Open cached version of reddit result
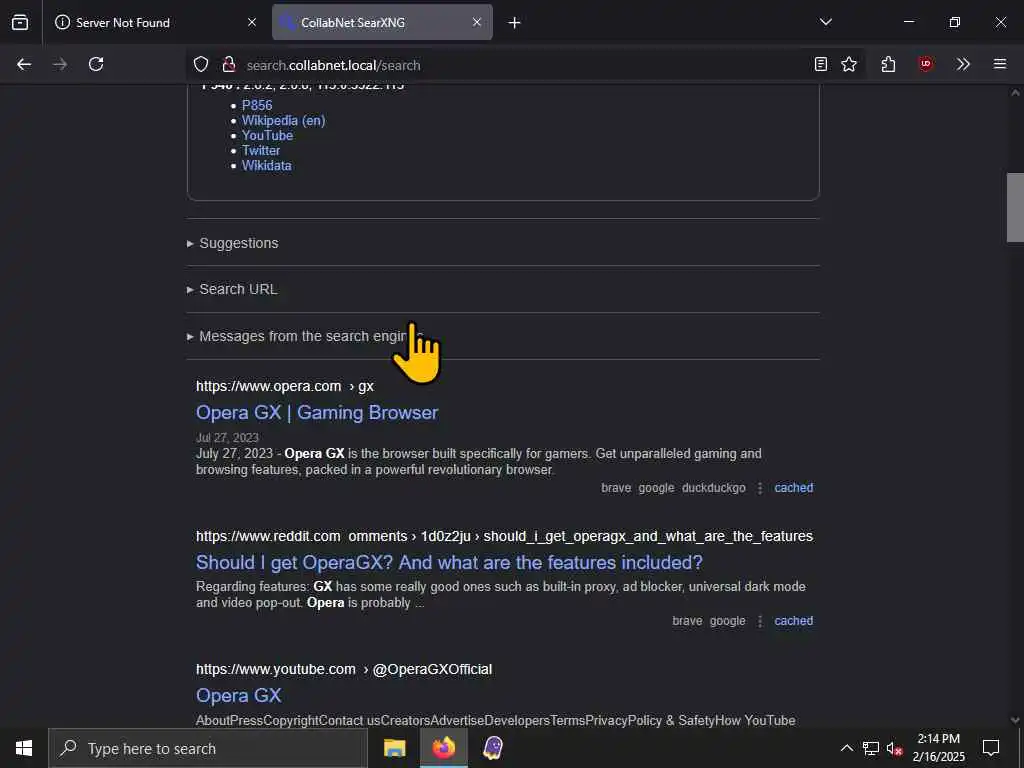This screenshot has height=768, width=1024. click(x=793, y=621)
